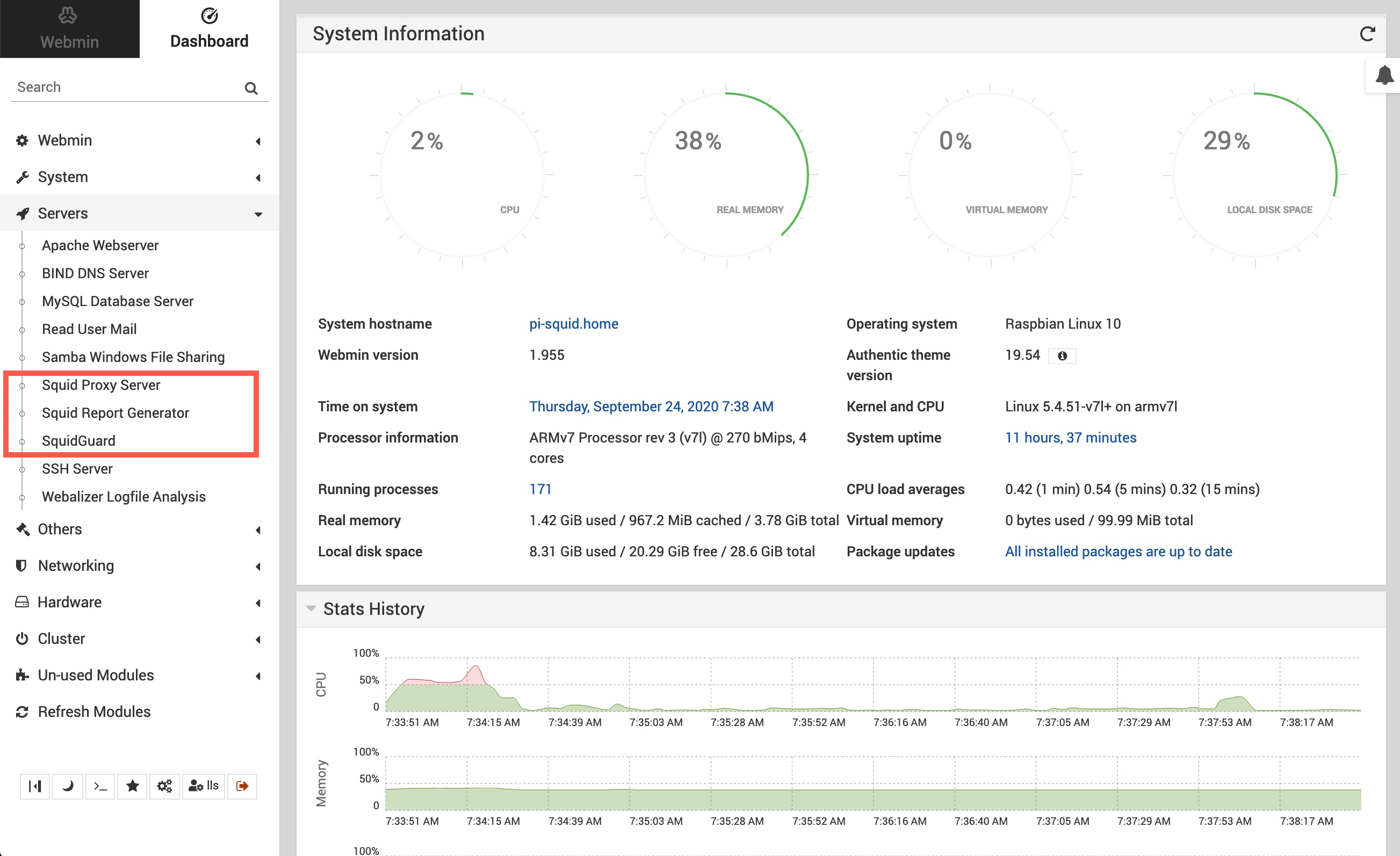The width and height of the screenshot is (1400, 856).
Task: Open theme configuration gears icon
Action: [x=164, y=786]
